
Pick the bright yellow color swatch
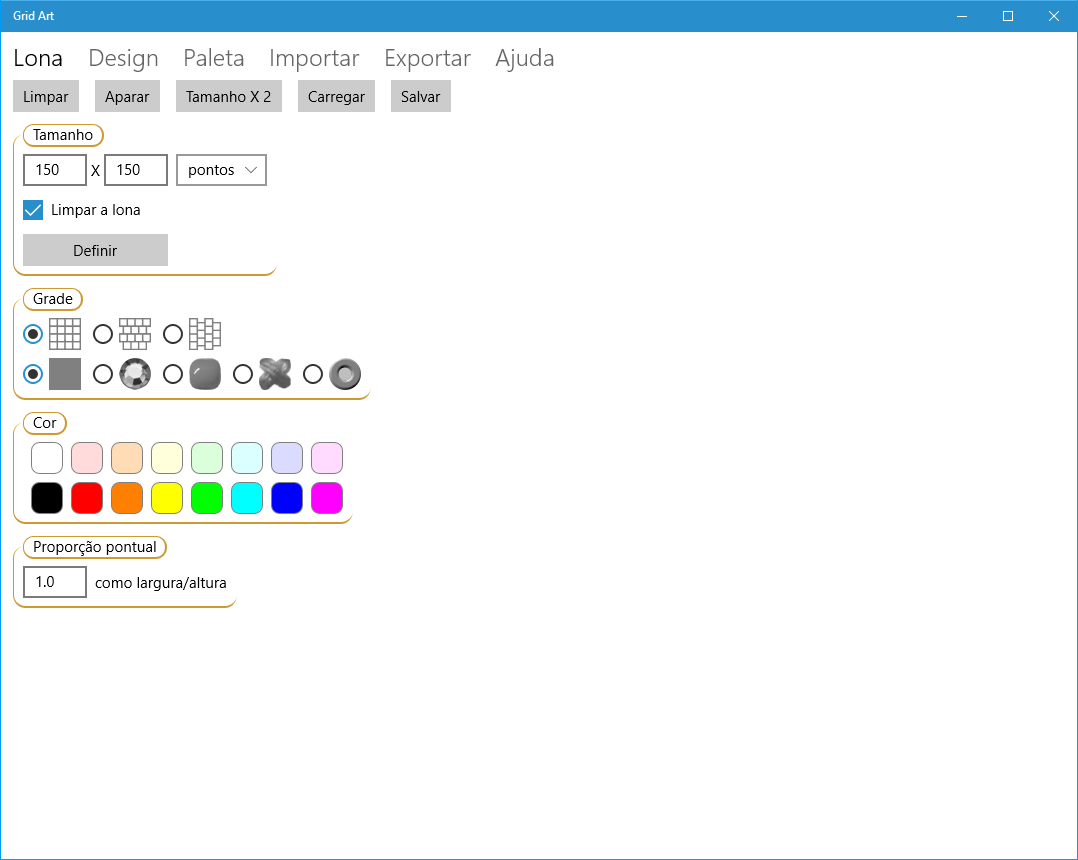pos(167,498)
